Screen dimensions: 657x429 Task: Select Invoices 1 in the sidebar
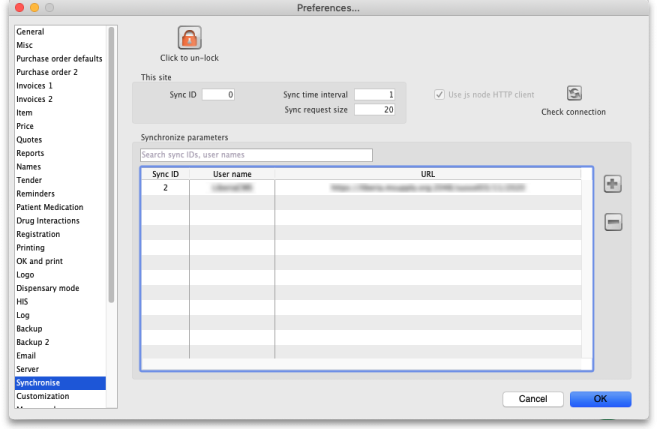(34, 86)
